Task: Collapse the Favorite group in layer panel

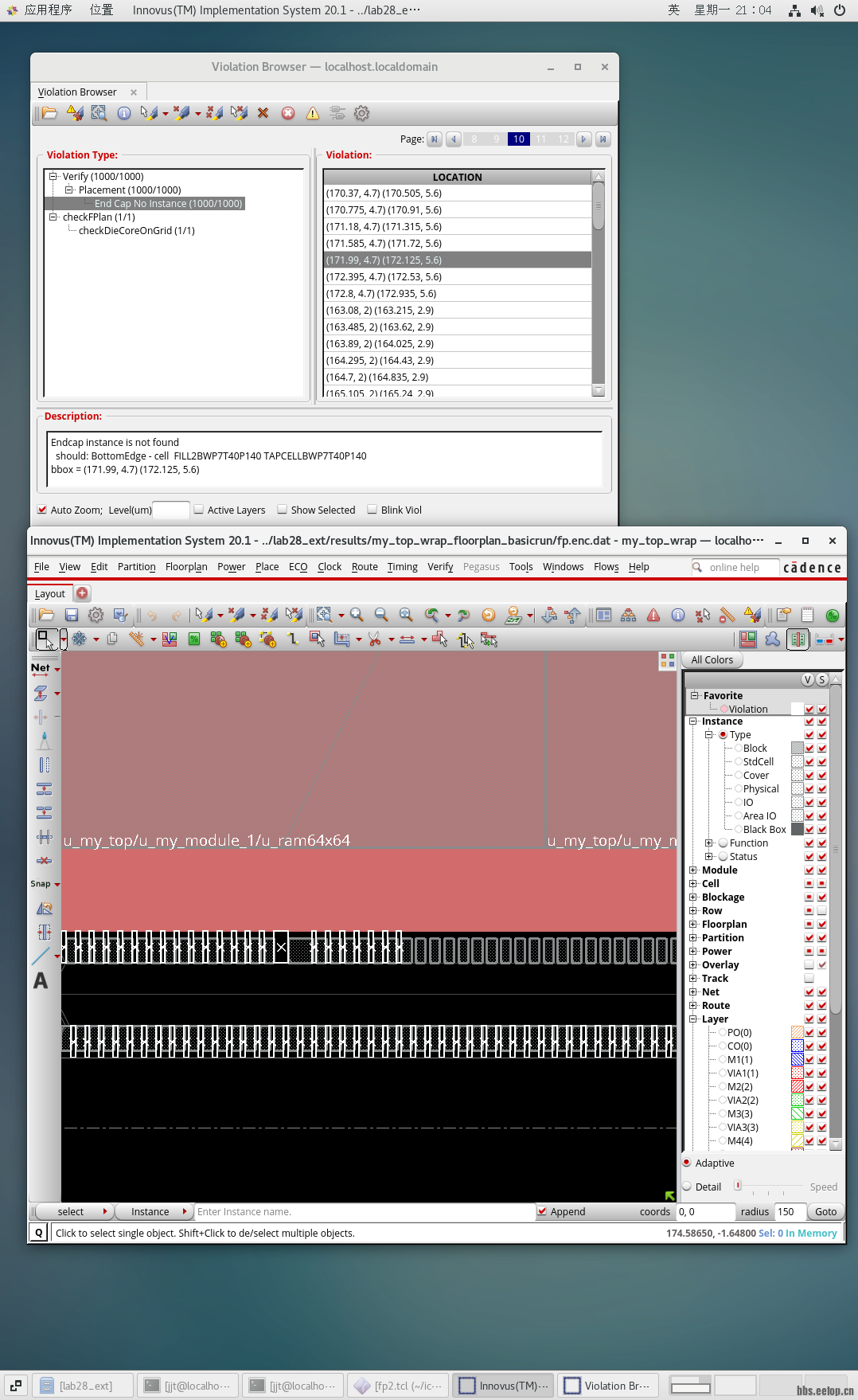Action: (x=694, y=695)
